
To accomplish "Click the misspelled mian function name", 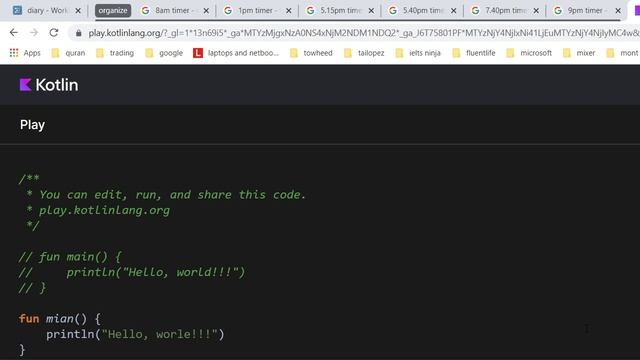I will click(x=60, y=319).
